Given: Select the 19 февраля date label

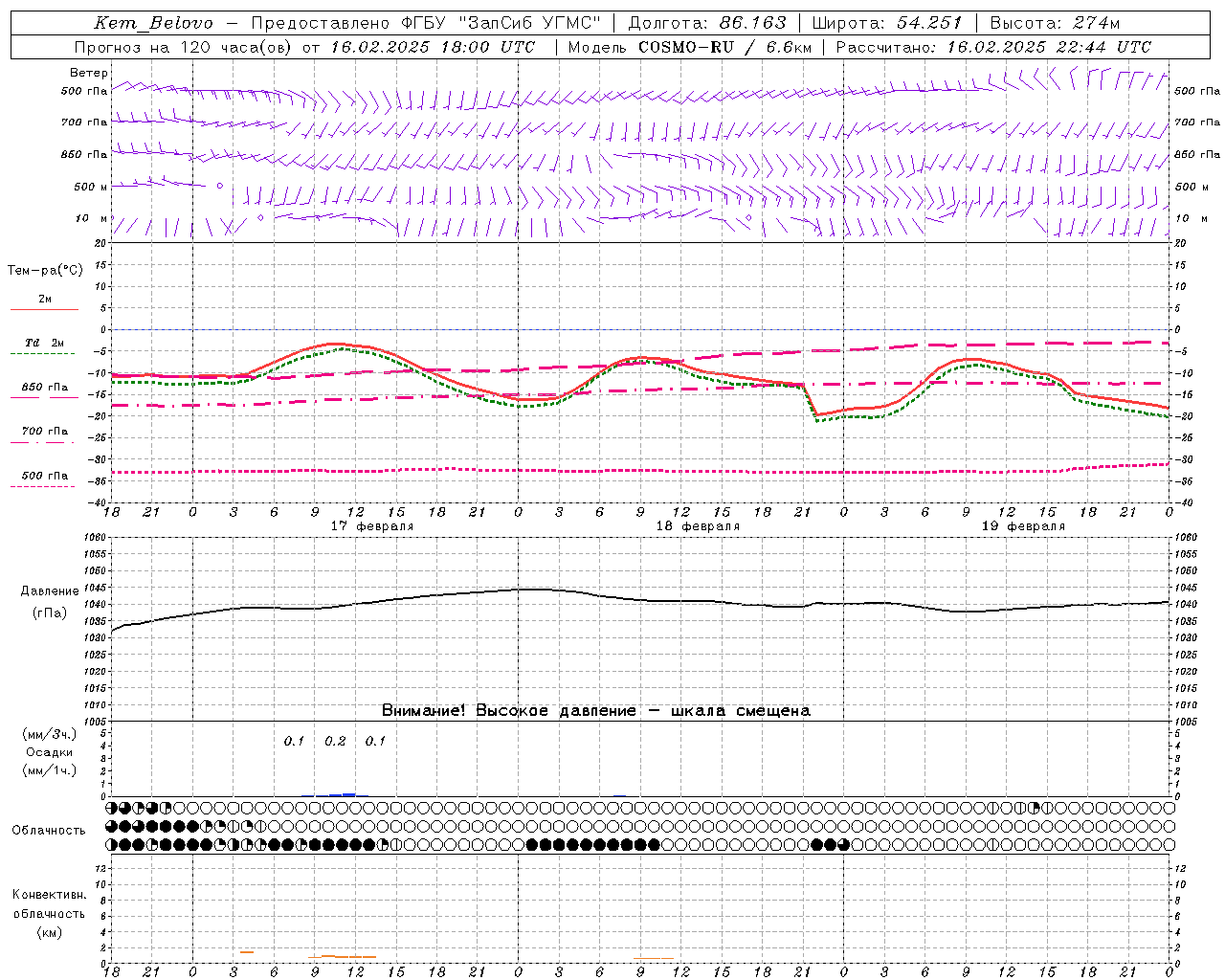Looking at the screenshot, I should 1023,526.
